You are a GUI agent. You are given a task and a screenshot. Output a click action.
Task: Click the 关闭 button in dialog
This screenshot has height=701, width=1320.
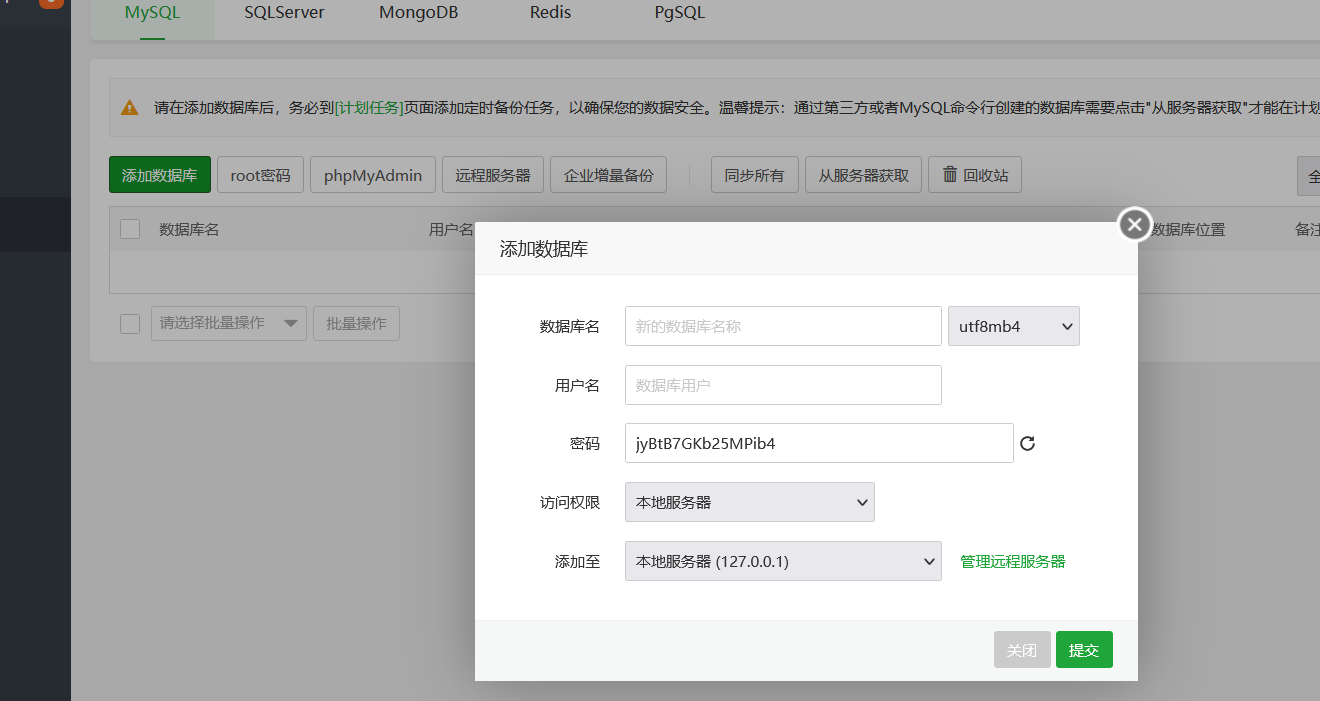[x=1022, y=650]
